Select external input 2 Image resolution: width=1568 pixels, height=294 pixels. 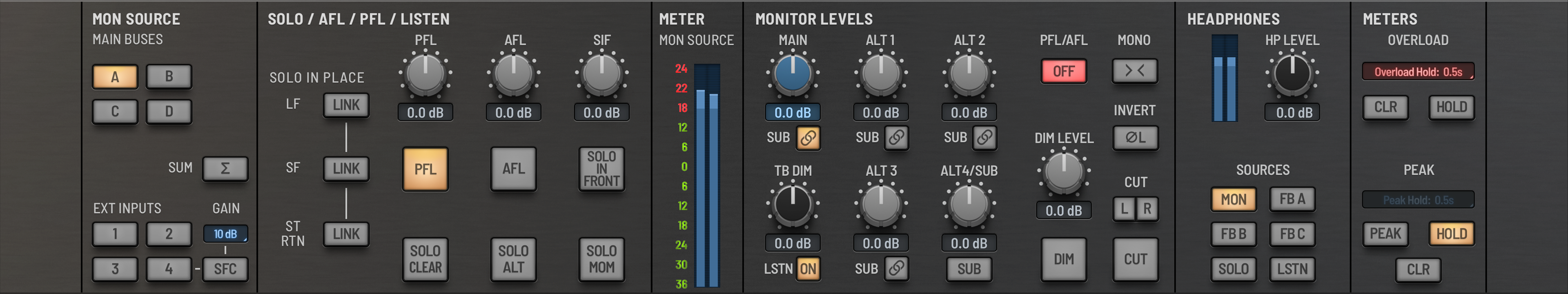(x=169, y=234)
